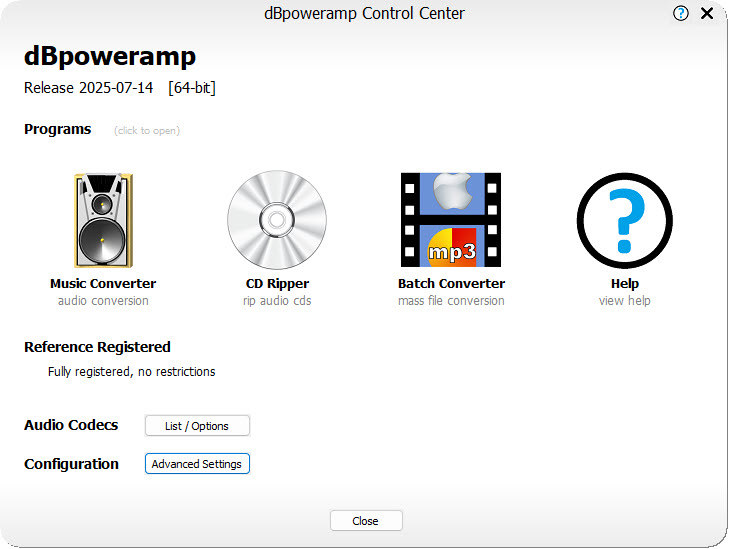Click the 'rip audio cds' subtitle
729x549 pixels.
point(277,301)
